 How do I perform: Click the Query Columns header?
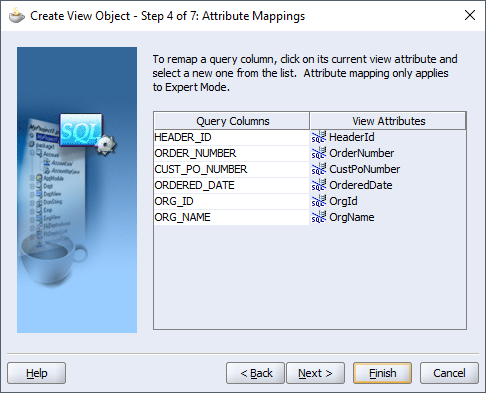click(232, 121)
